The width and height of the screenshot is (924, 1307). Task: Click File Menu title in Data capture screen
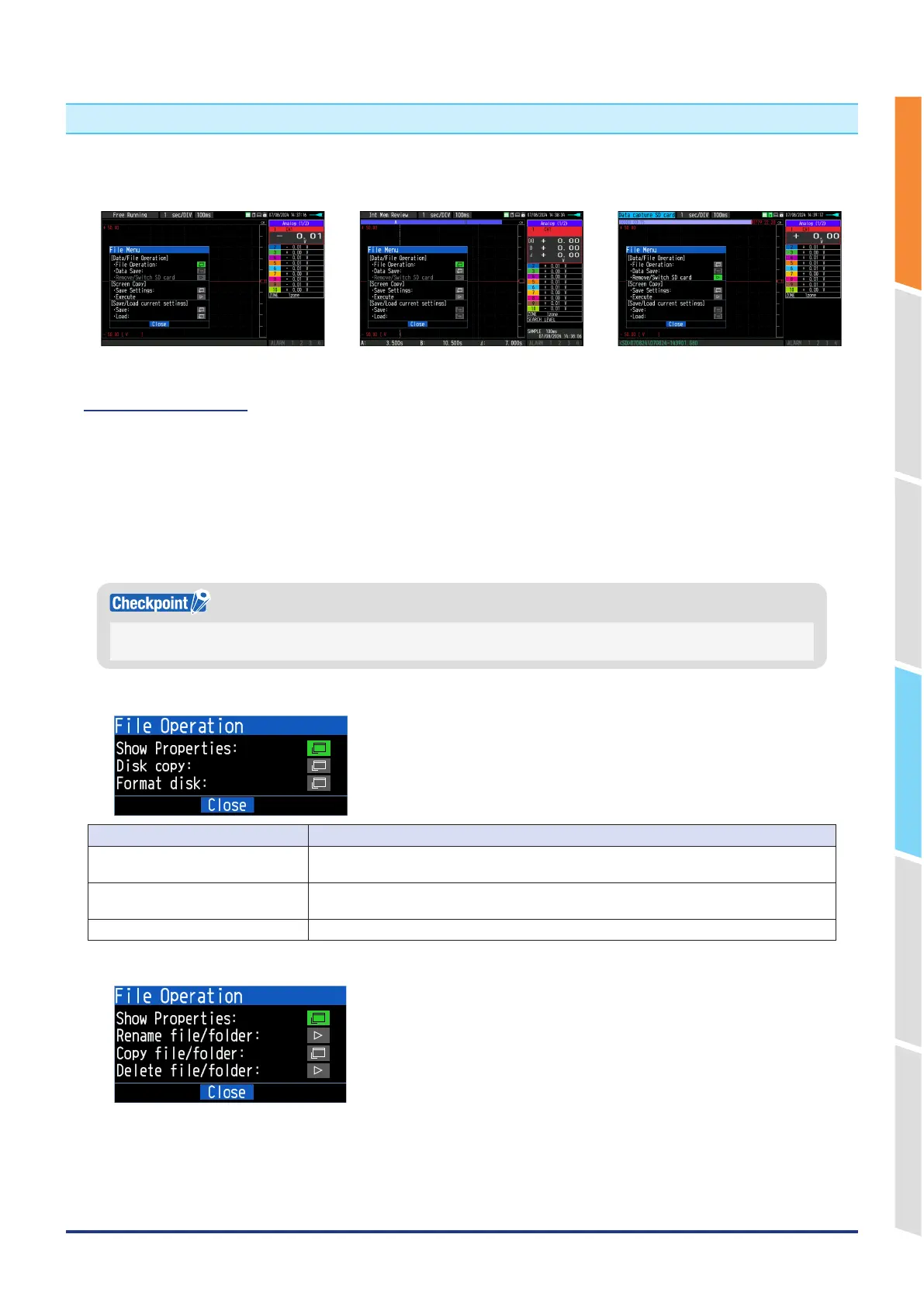coord(676,250)
